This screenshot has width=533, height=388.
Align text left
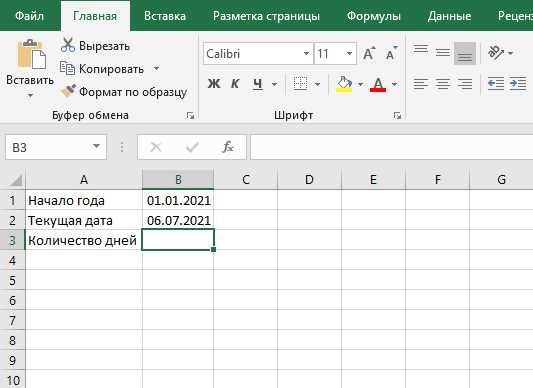click(420, 83)
